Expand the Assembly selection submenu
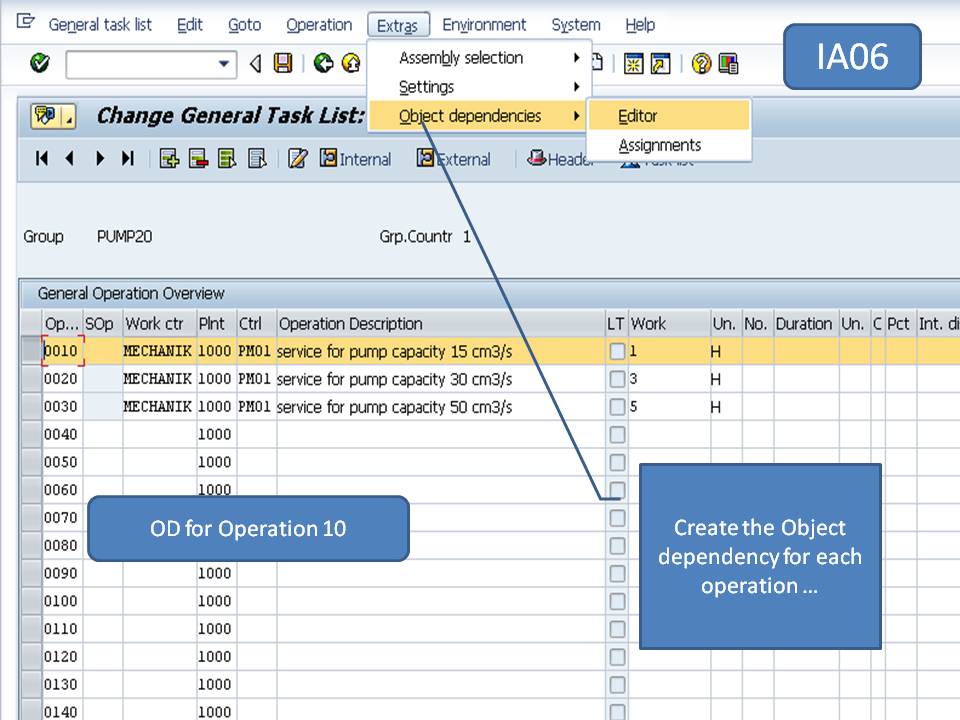 pos(479,58)
